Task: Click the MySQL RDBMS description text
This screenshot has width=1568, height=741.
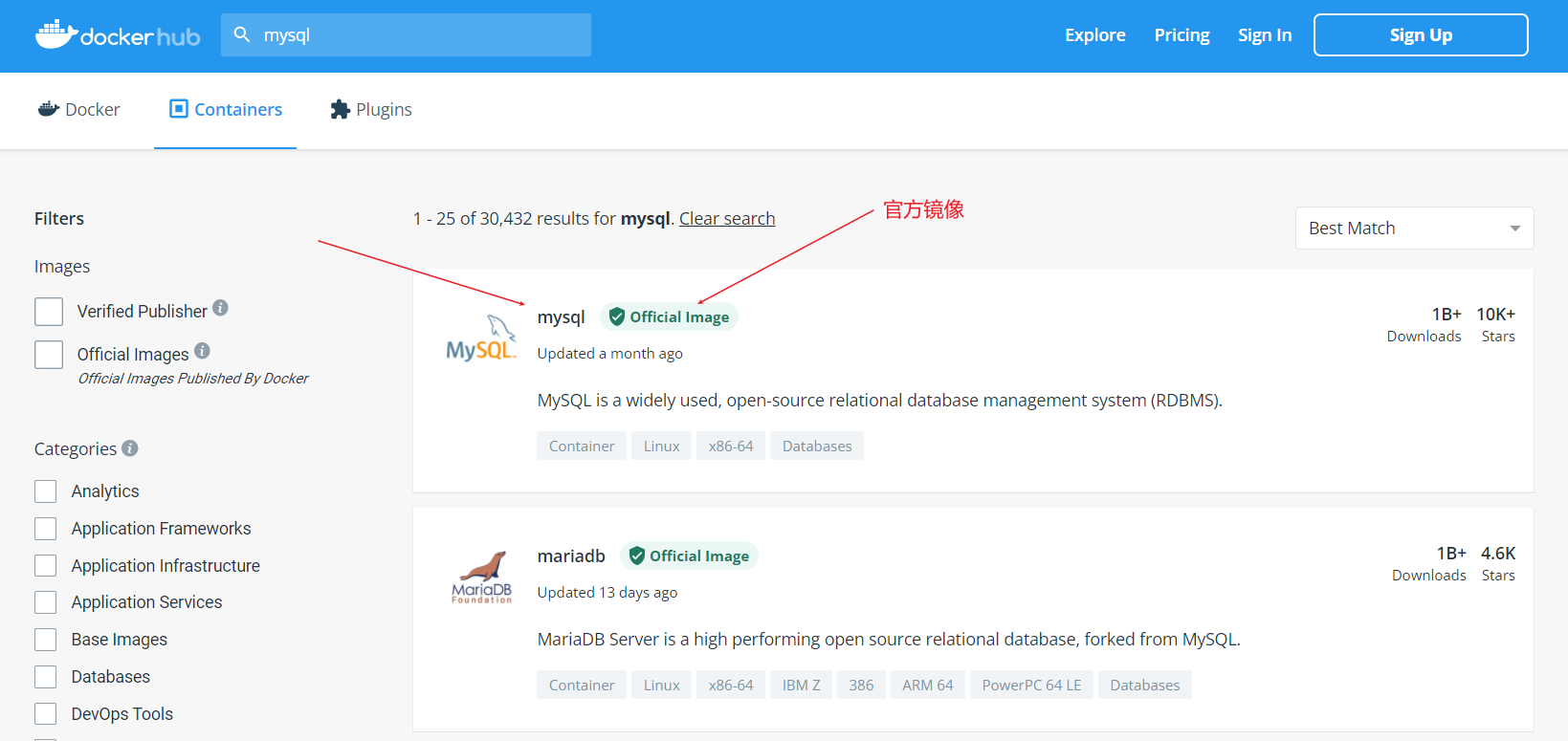Action: pyautogui.click(x=879, y=401)
